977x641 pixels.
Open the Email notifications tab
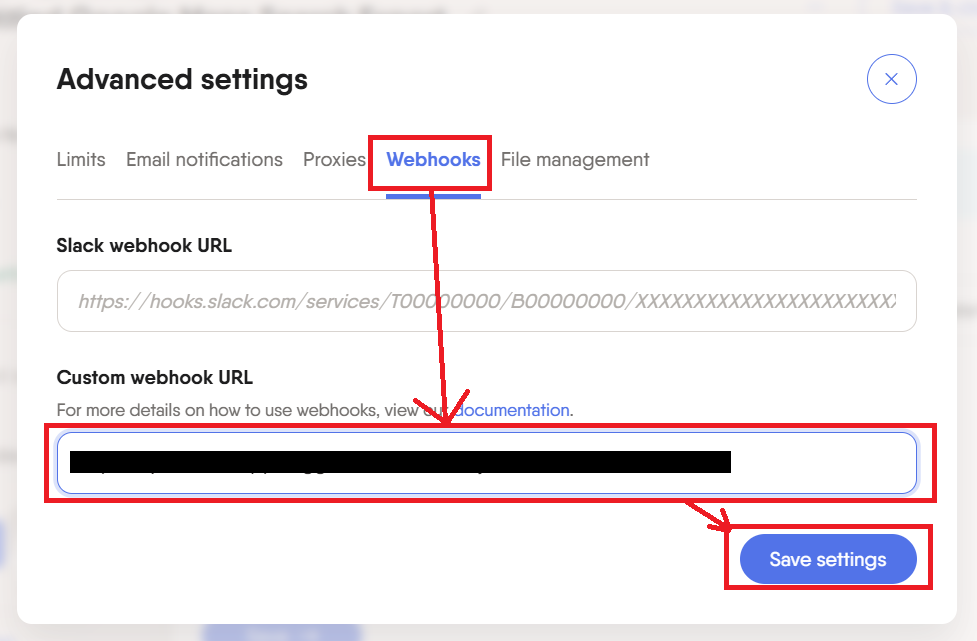click(x=204, y=160)
